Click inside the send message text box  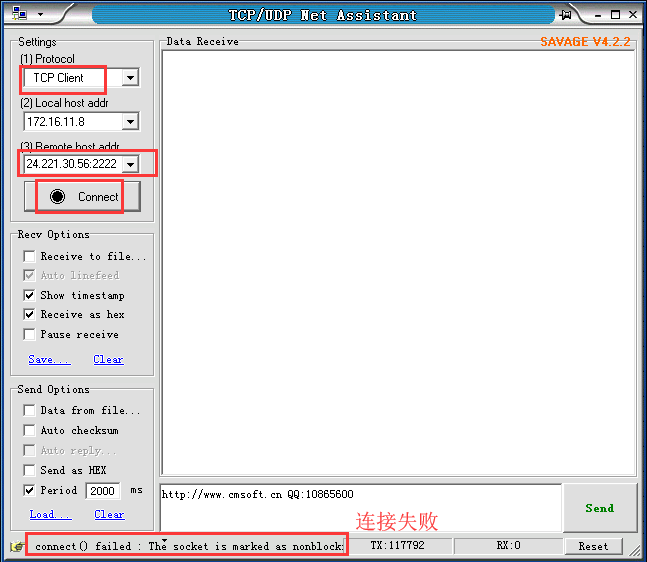[360, 508]
